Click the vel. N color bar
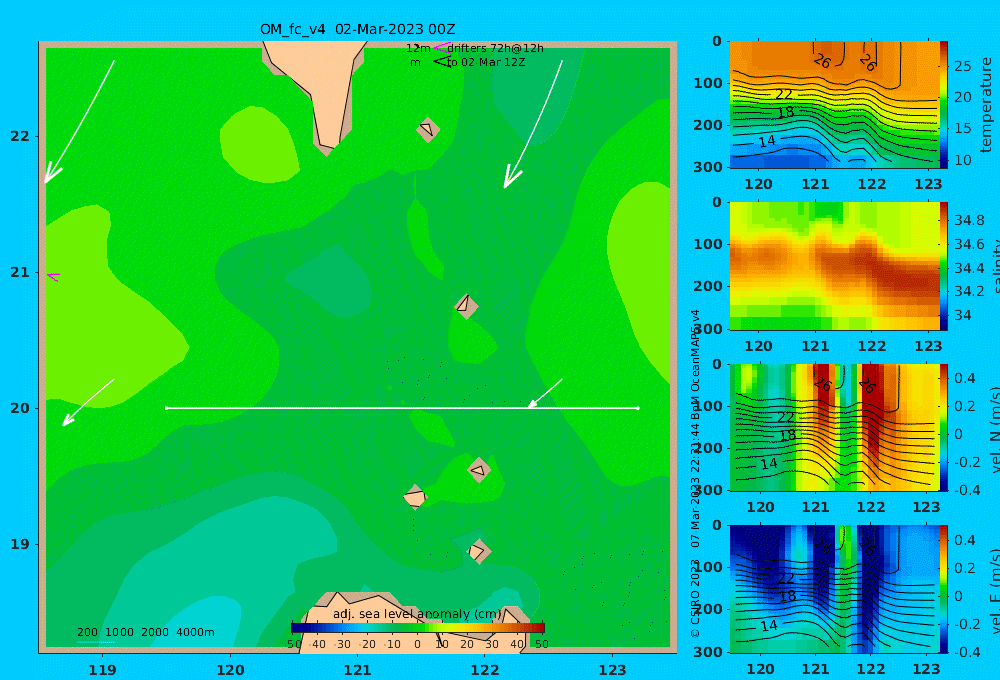1000x680 pixels. tap(944, 428)
